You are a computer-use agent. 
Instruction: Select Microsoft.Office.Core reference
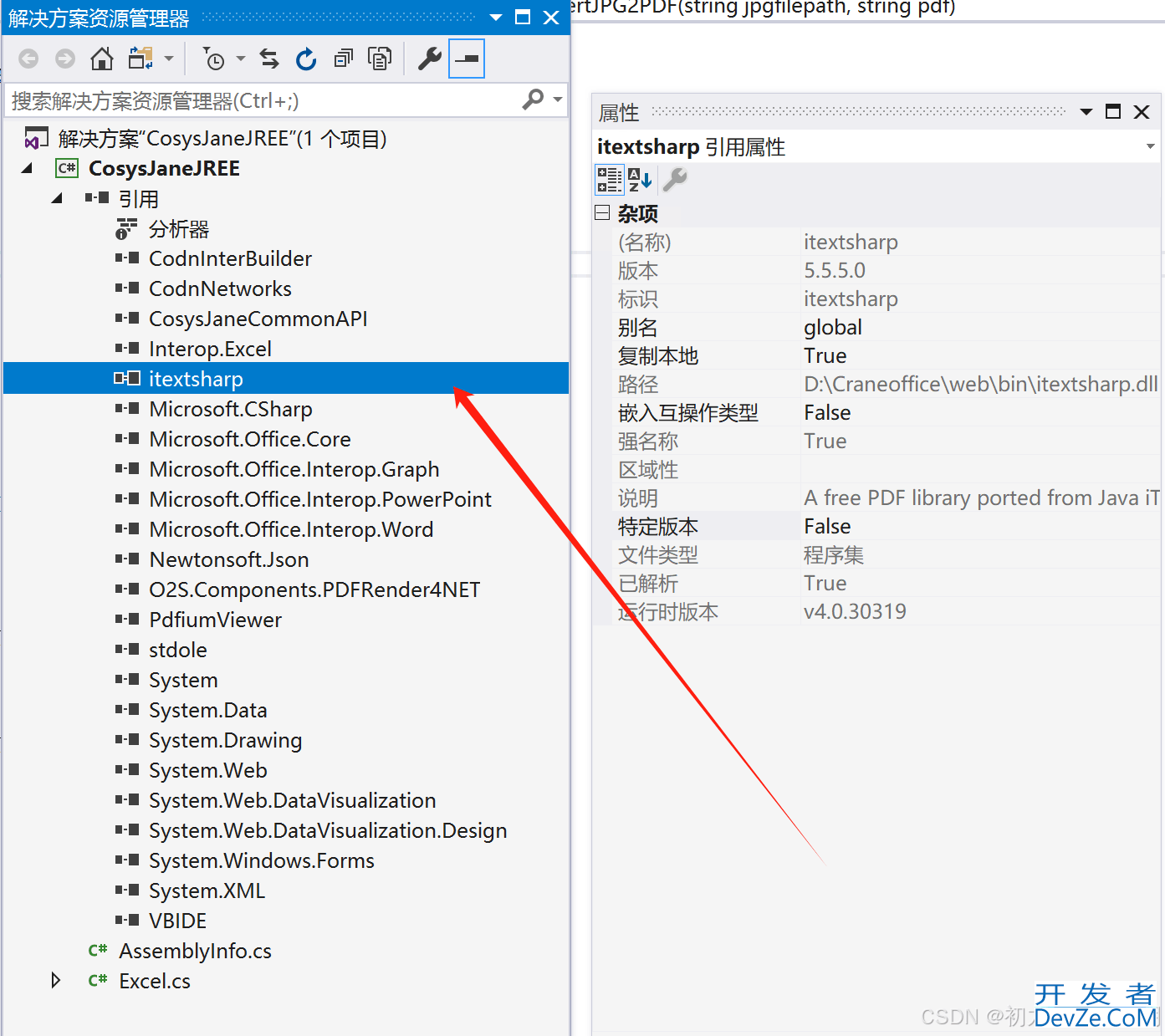249,440
